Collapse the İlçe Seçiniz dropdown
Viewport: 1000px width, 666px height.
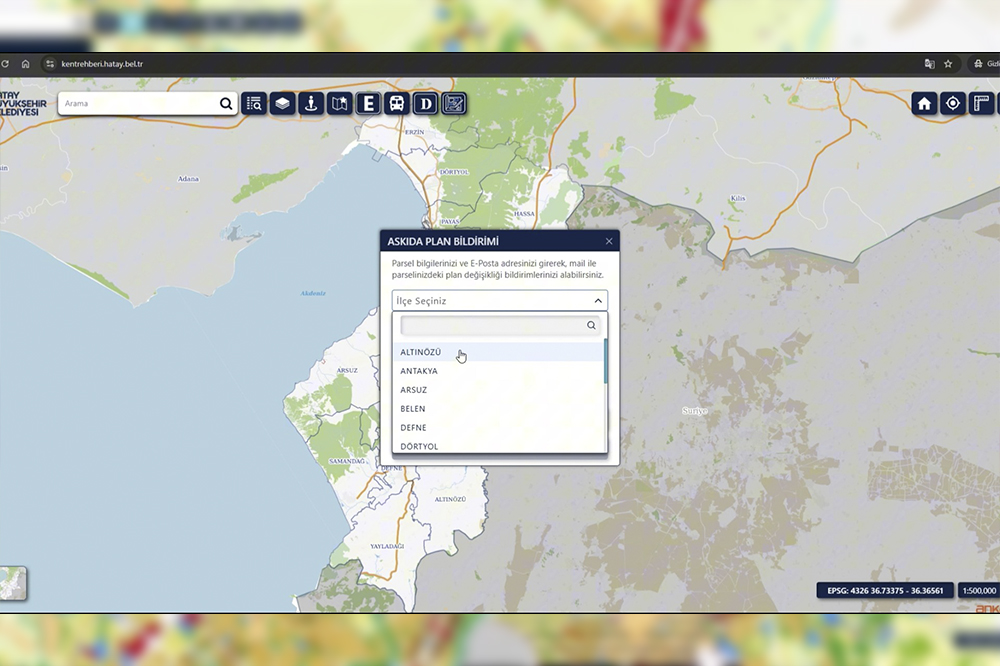pyautogui.click(x=598, y=301)
